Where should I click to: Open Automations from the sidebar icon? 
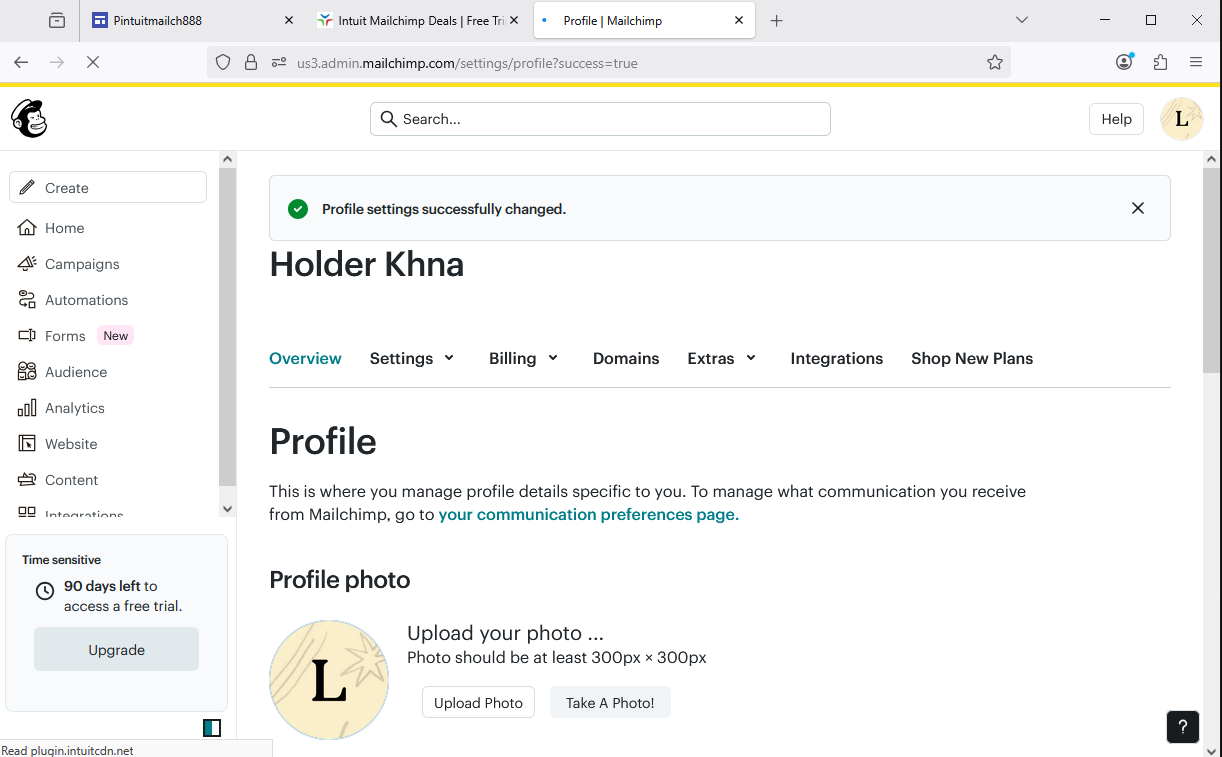click(27, 300)
